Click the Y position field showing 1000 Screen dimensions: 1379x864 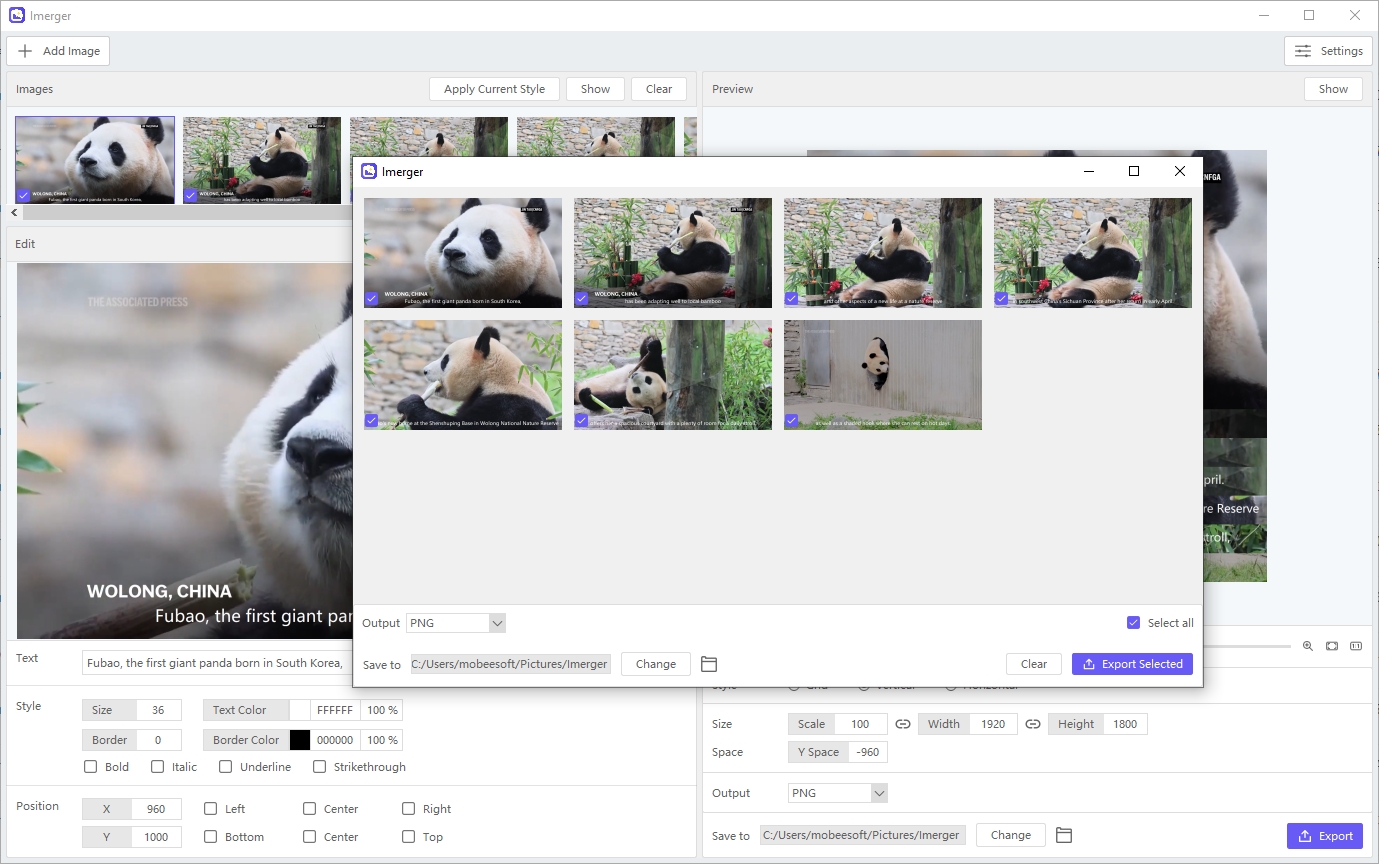click(156, 837)
